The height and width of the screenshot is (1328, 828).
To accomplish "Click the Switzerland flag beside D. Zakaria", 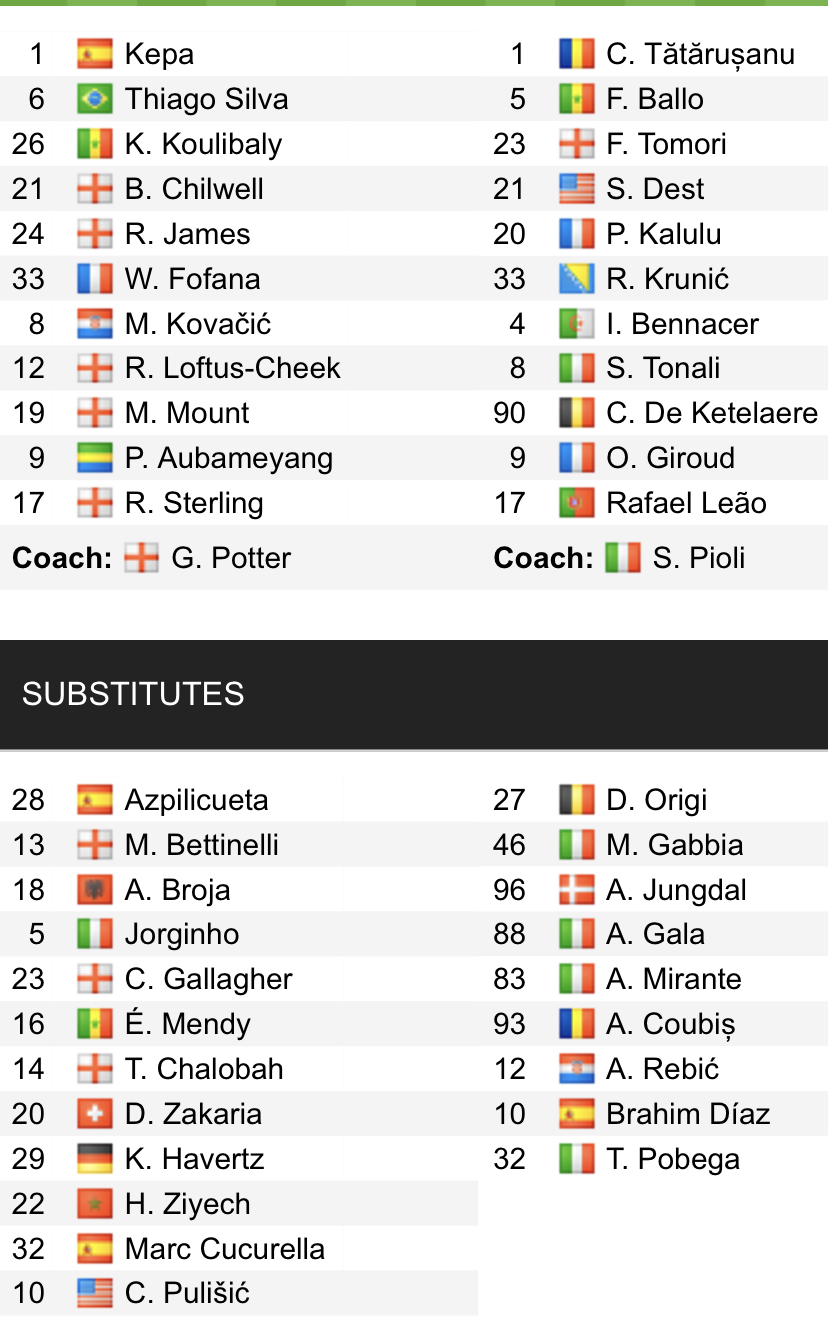I will coord(94,1114).
